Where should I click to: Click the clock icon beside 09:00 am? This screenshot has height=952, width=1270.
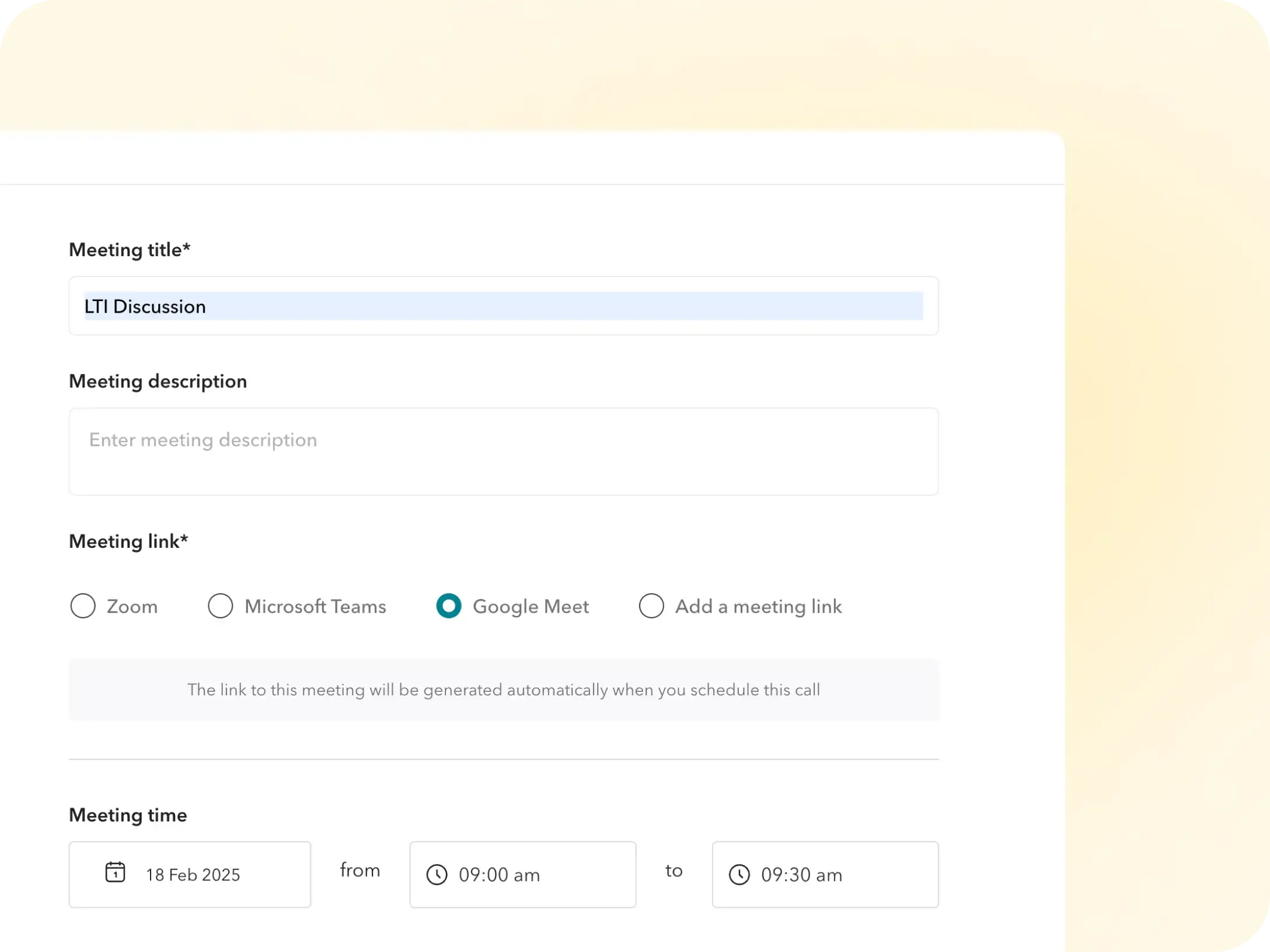coord(437,875)
